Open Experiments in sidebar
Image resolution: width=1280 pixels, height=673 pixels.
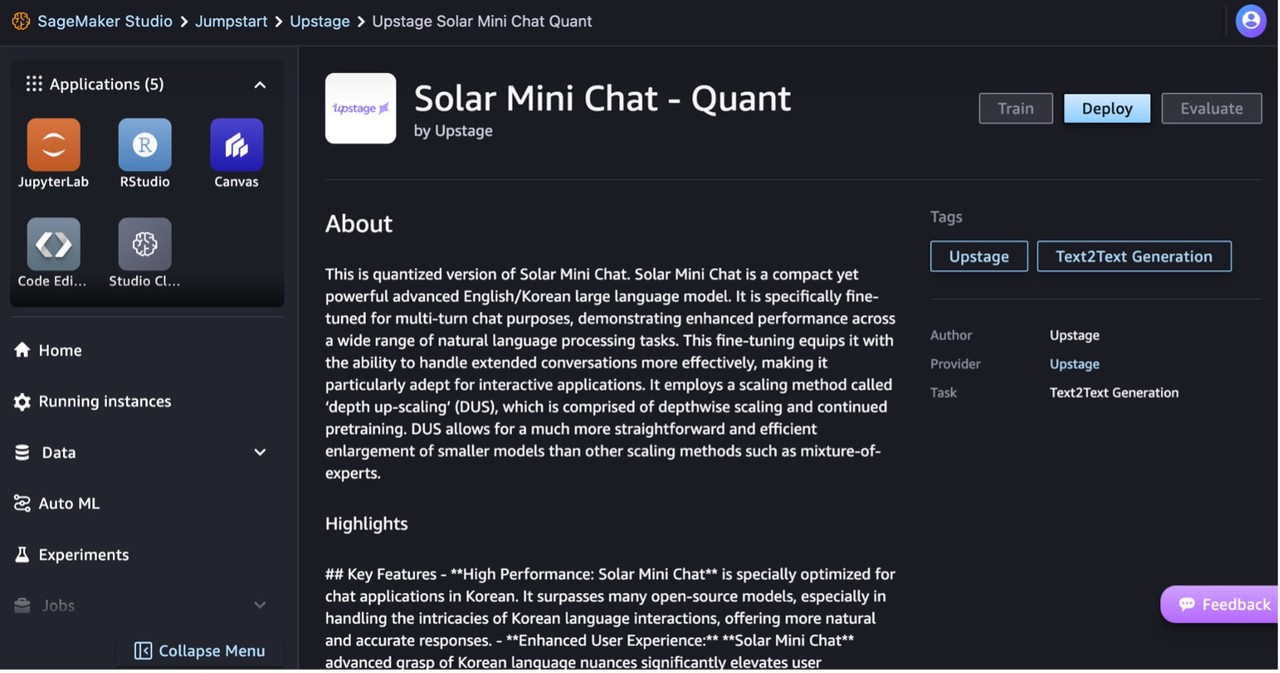tap(83, 554)
